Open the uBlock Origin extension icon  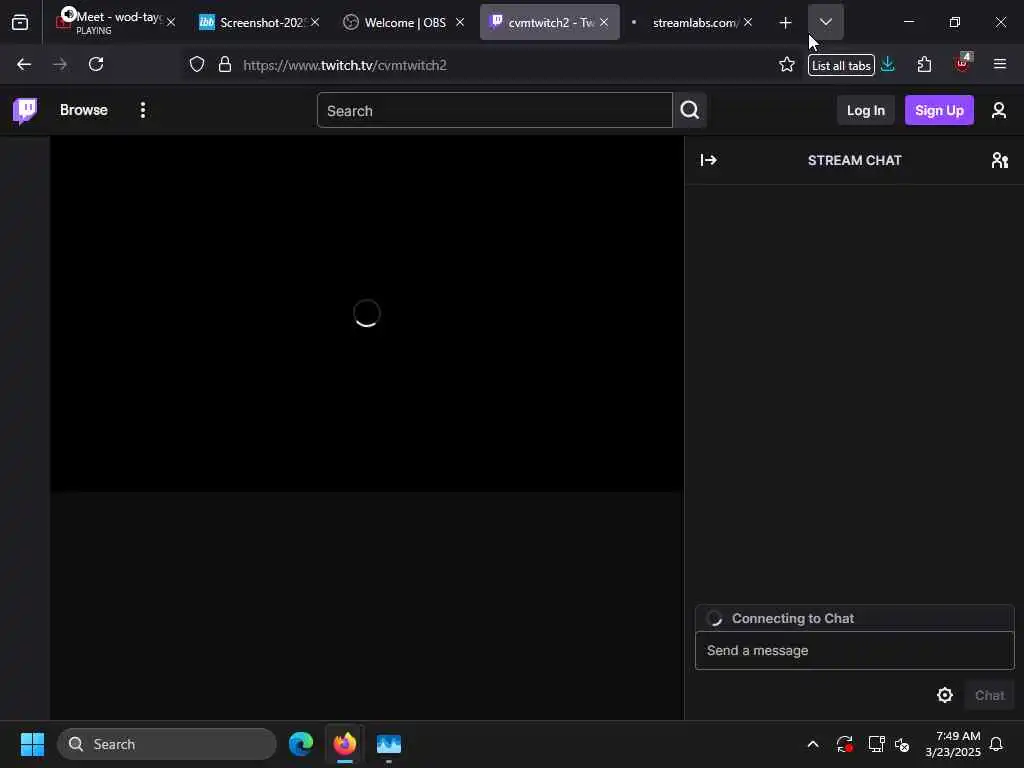(x=963, y=63)
